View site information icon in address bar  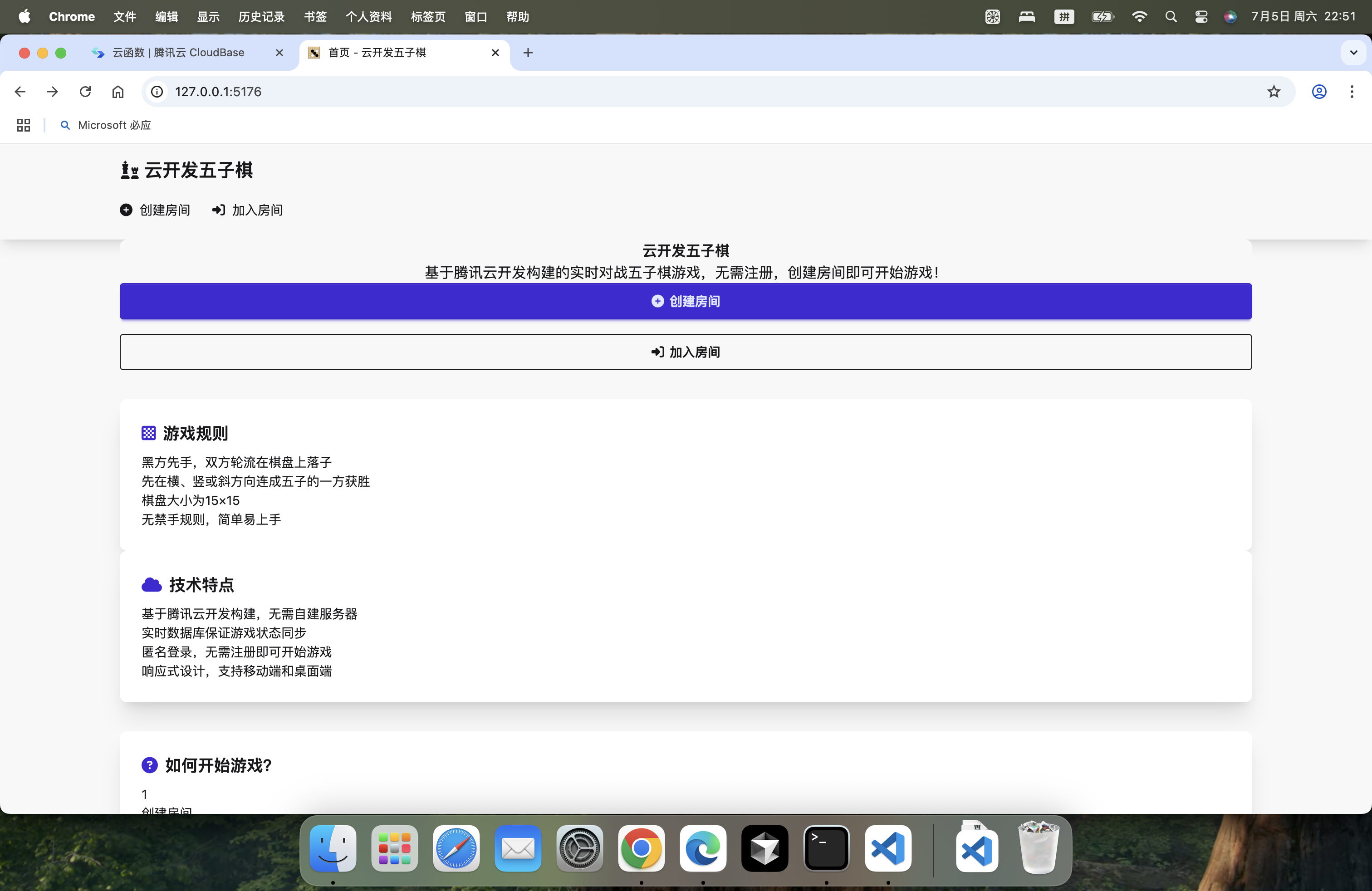(x=157, y=92)
